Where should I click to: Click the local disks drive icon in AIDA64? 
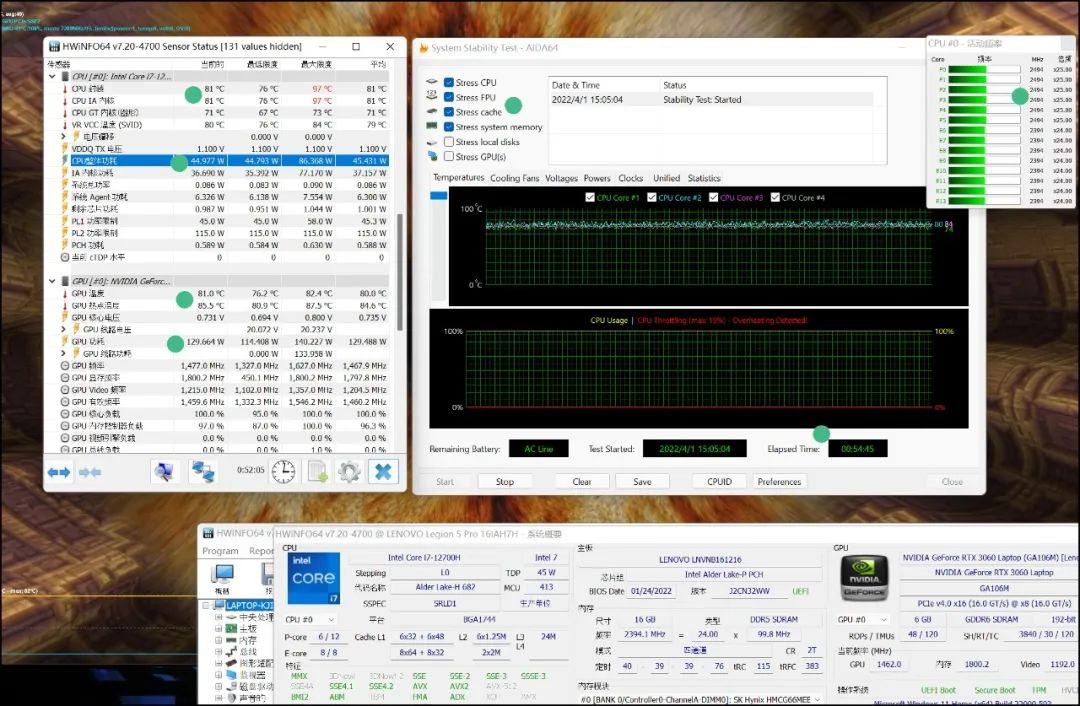[432, 142]
